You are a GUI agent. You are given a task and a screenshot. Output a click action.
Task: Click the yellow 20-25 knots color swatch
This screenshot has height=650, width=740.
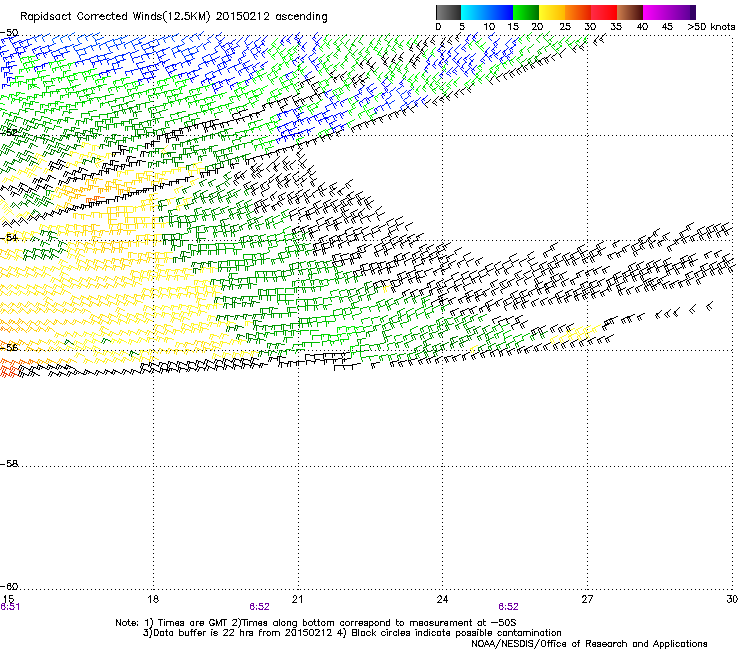(552, 12)
